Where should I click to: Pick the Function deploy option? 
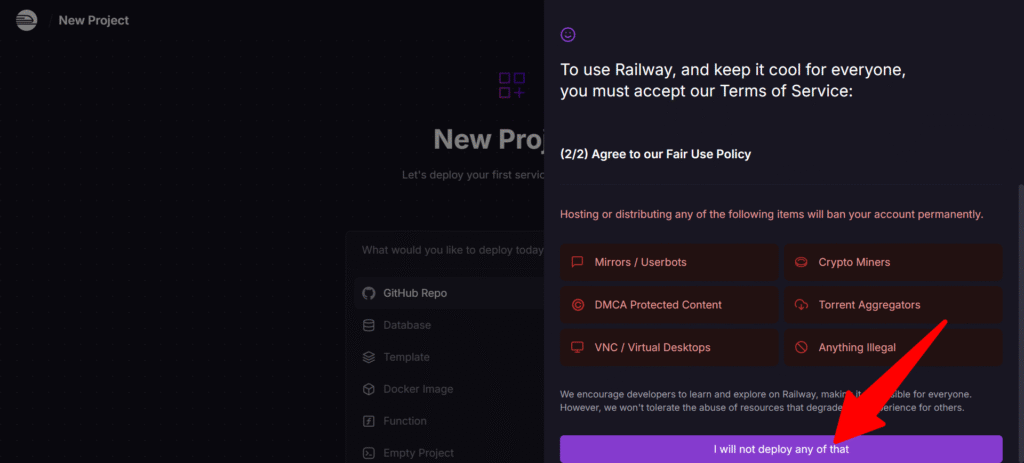(449, 421)
